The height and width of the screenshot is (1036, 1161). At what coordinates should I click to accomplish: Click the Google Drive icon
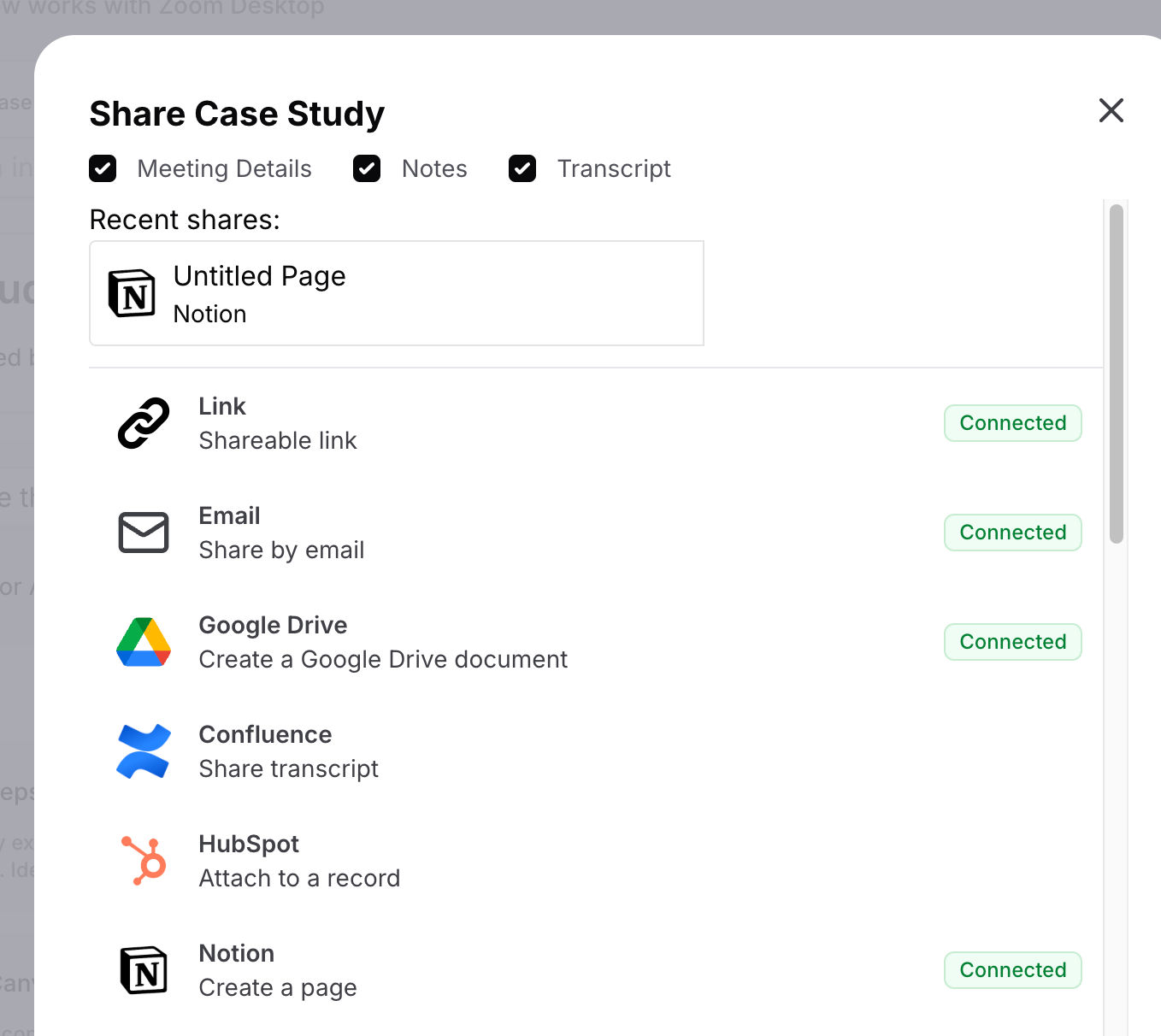click(x=143, y=641)
